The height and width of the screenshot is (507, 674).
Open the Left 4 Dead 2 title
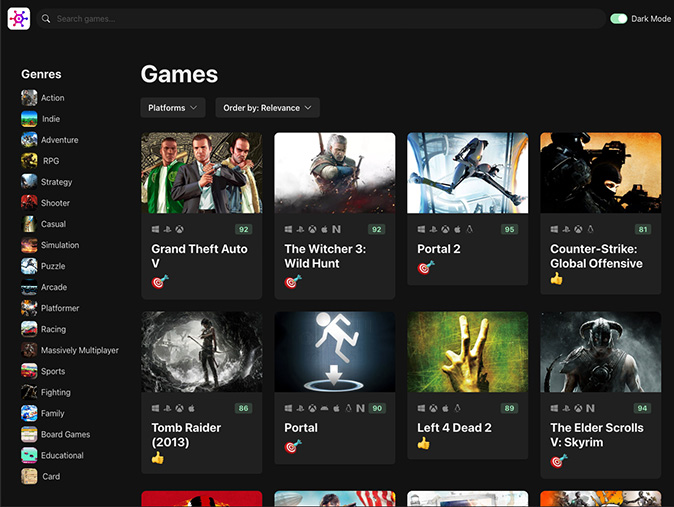click(454, 428)
